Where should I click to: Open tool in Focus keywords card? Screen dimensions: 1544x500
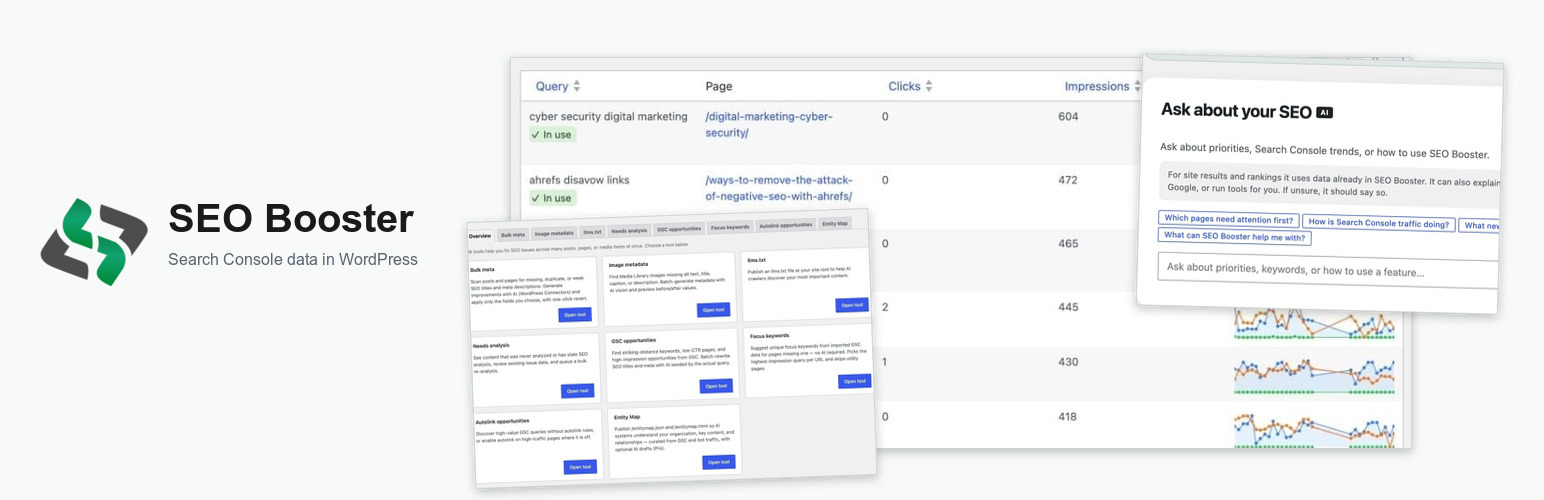point(854,381)
